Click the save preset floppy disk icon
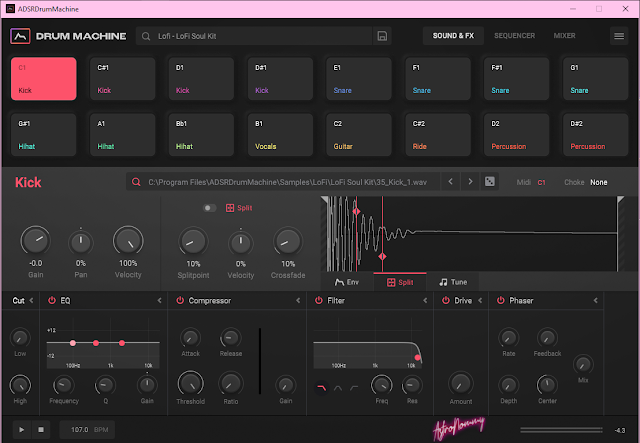This screenshot has width=640, height=443. [x=382, y=36]
